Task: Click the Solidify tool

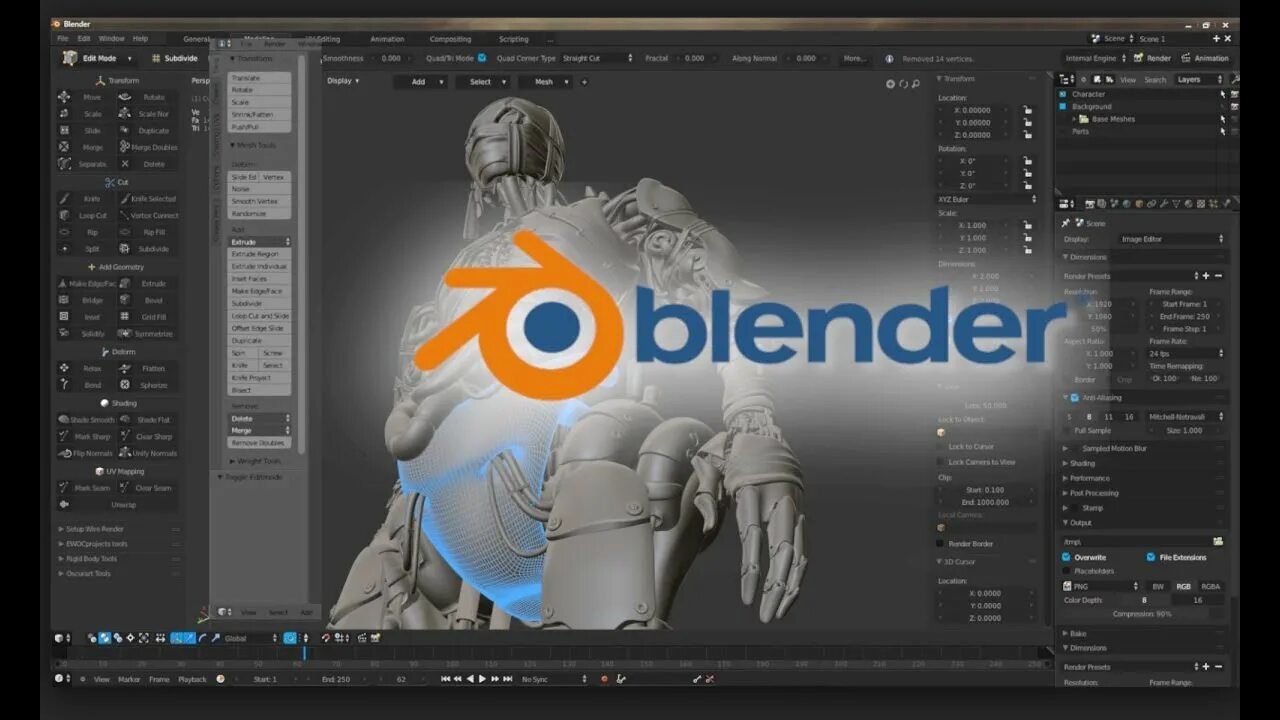Action: pyautogui.click(x=86, y=333)
